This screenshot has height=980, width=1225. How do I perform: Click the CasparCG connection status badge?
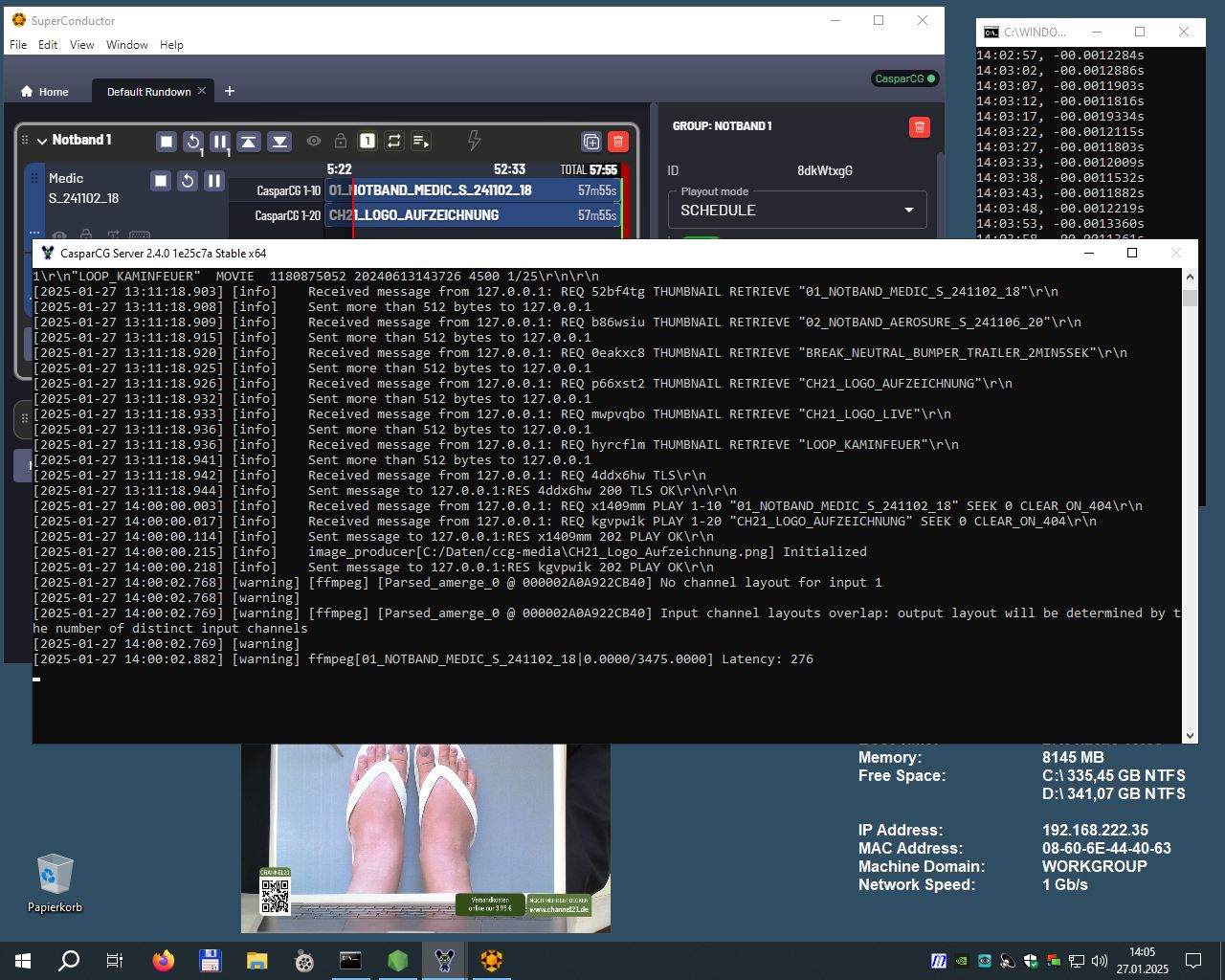pos(904,78)
